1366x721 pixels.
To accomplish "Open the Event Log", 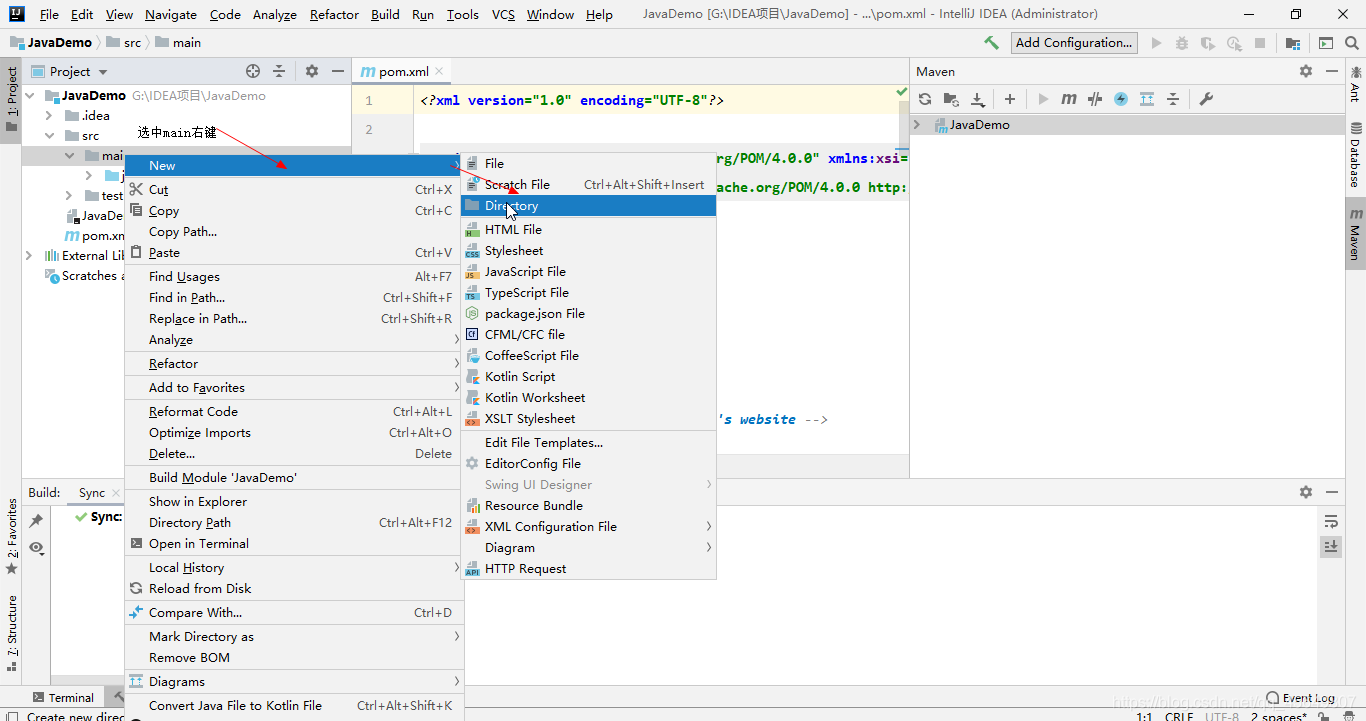I will [1300, 698].
